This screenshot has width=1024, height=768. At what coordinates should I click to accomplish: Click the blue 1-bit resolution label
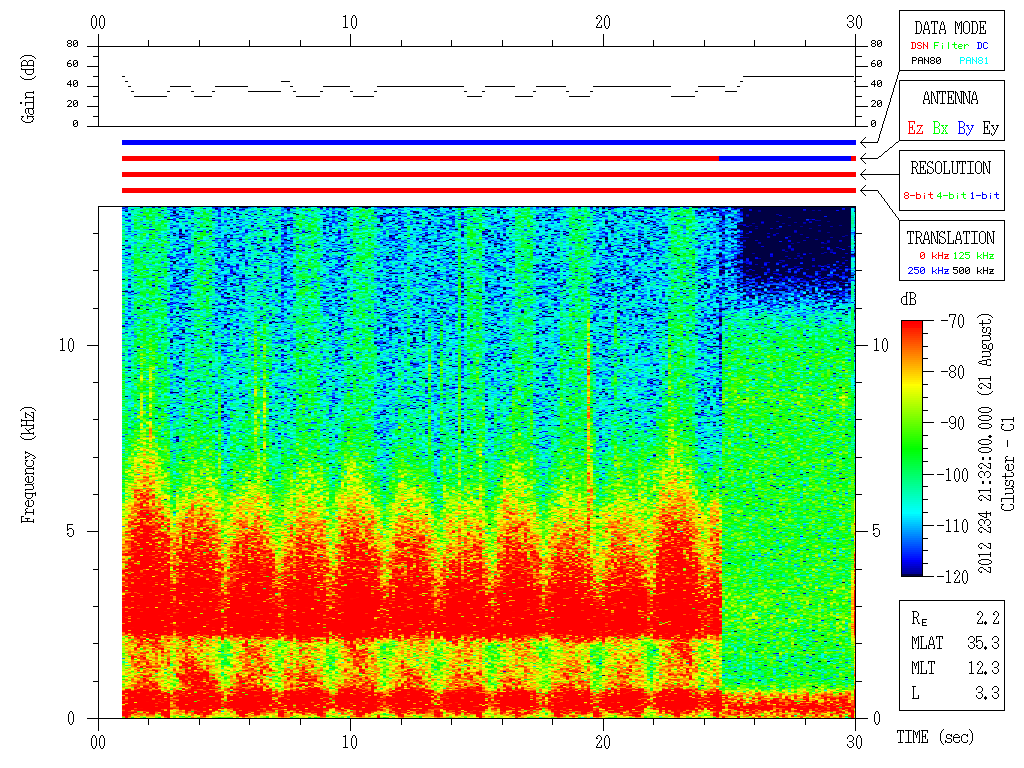click(x=984, y=195)
